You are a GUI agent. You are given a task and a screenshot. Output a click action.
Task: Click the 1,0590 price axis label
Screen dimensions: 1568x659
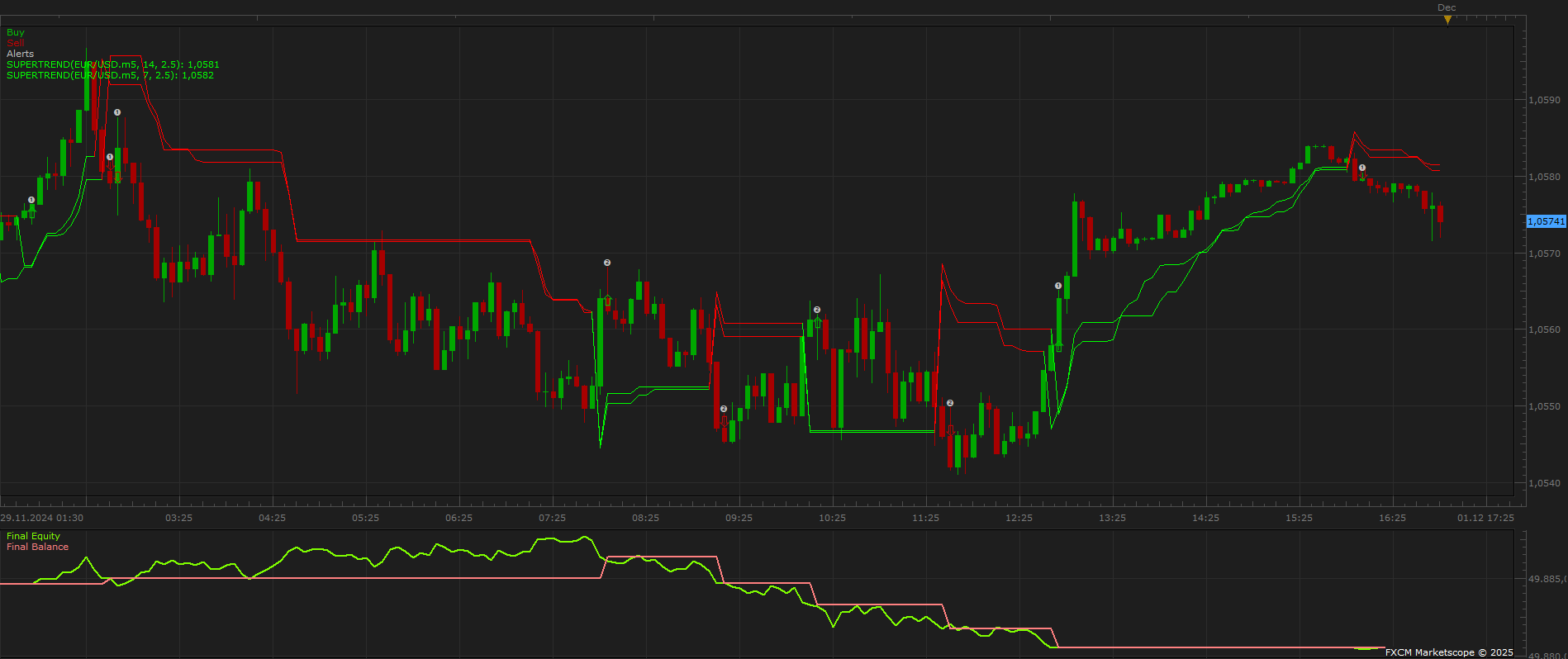point(1544,100)
